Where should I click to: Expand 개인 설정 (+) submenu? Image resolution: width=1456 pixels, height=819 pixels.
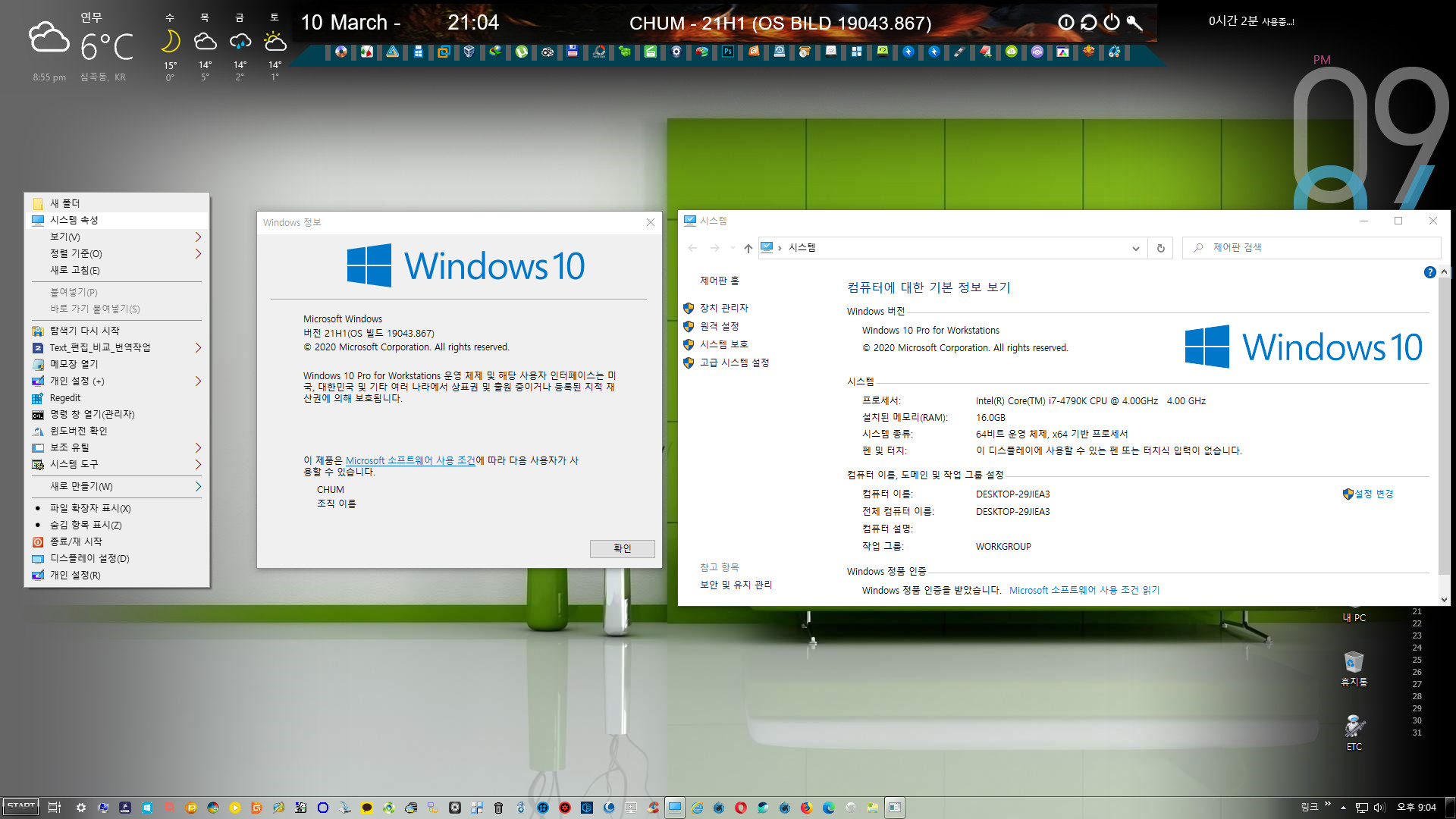coord(117,381)
